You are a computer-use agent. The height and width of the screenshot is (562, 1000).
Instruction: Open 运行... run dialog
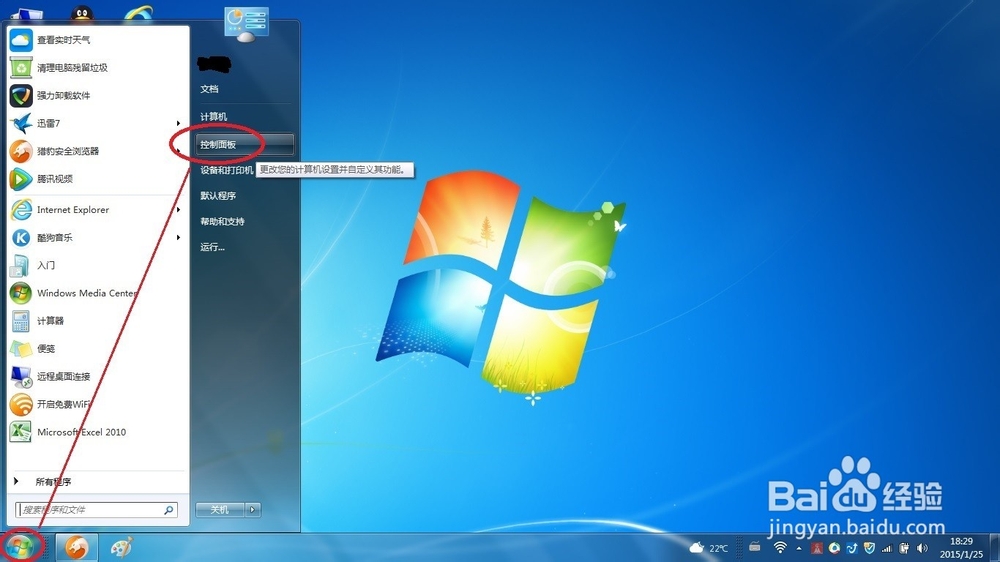coord(212,247)
